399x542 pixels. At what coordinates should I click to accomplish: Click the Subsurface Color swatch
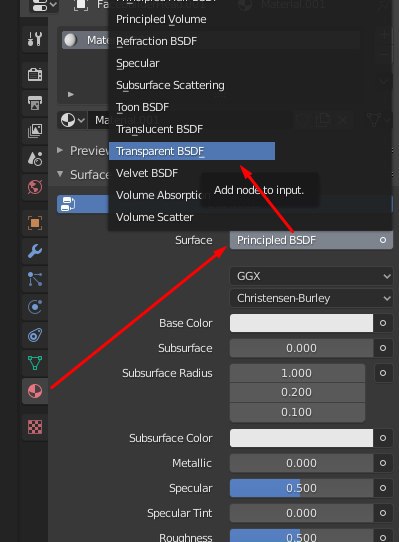point(301,438)
